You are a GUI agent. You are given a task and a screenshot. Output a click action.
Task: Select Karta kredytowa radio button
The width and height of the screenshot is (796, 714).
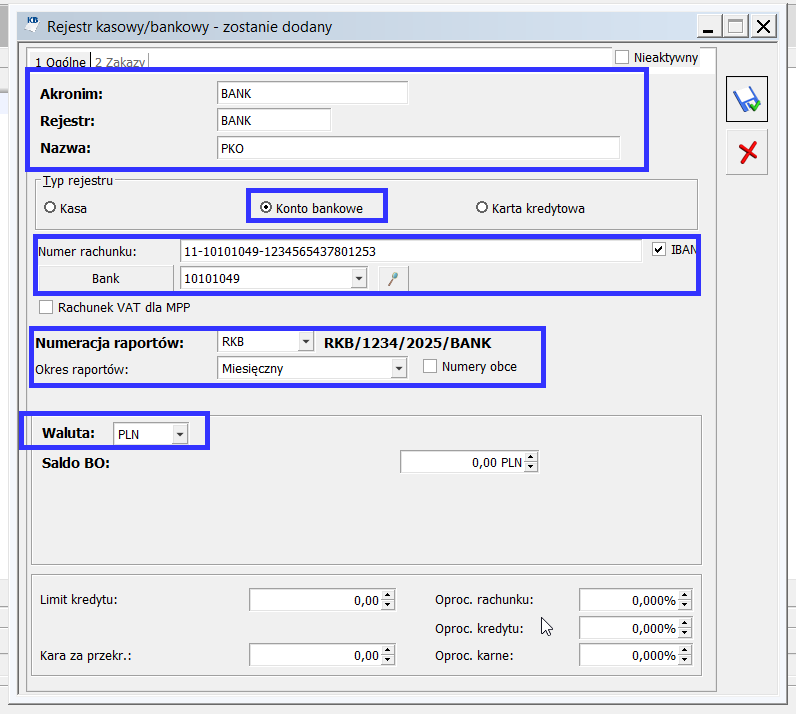(x=482, y=208)
